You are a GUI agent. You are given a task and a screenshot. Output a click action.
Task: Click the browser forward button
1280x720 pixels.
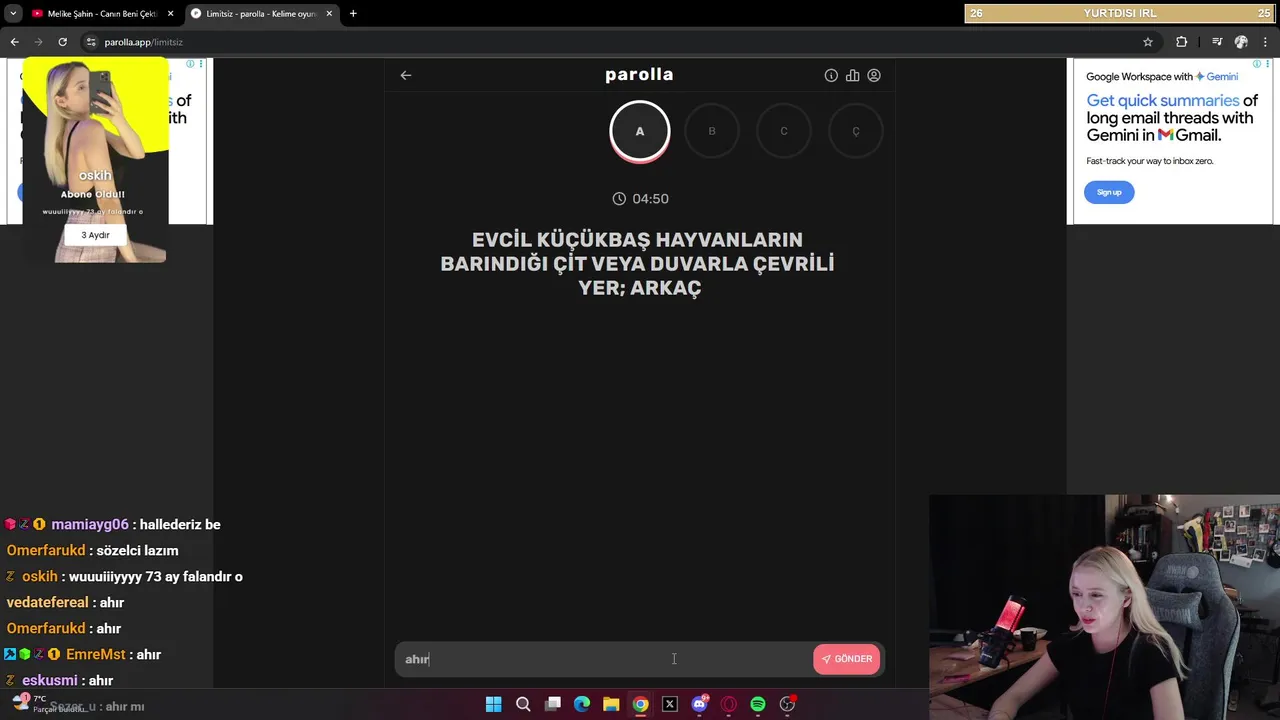38,42
